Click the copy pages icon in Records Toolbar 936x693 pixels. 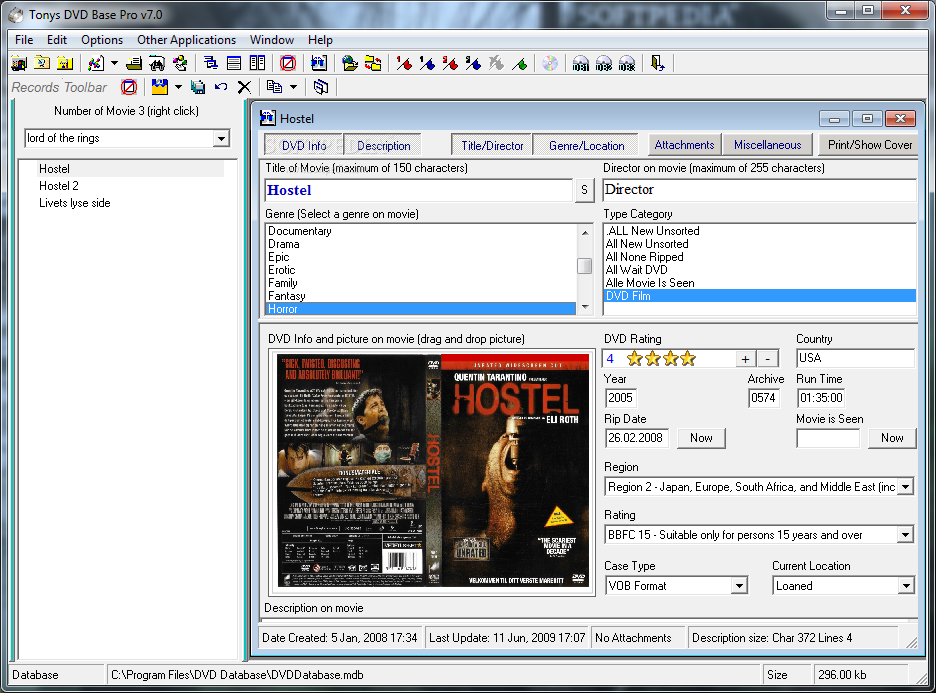click(x=275, y=87)
